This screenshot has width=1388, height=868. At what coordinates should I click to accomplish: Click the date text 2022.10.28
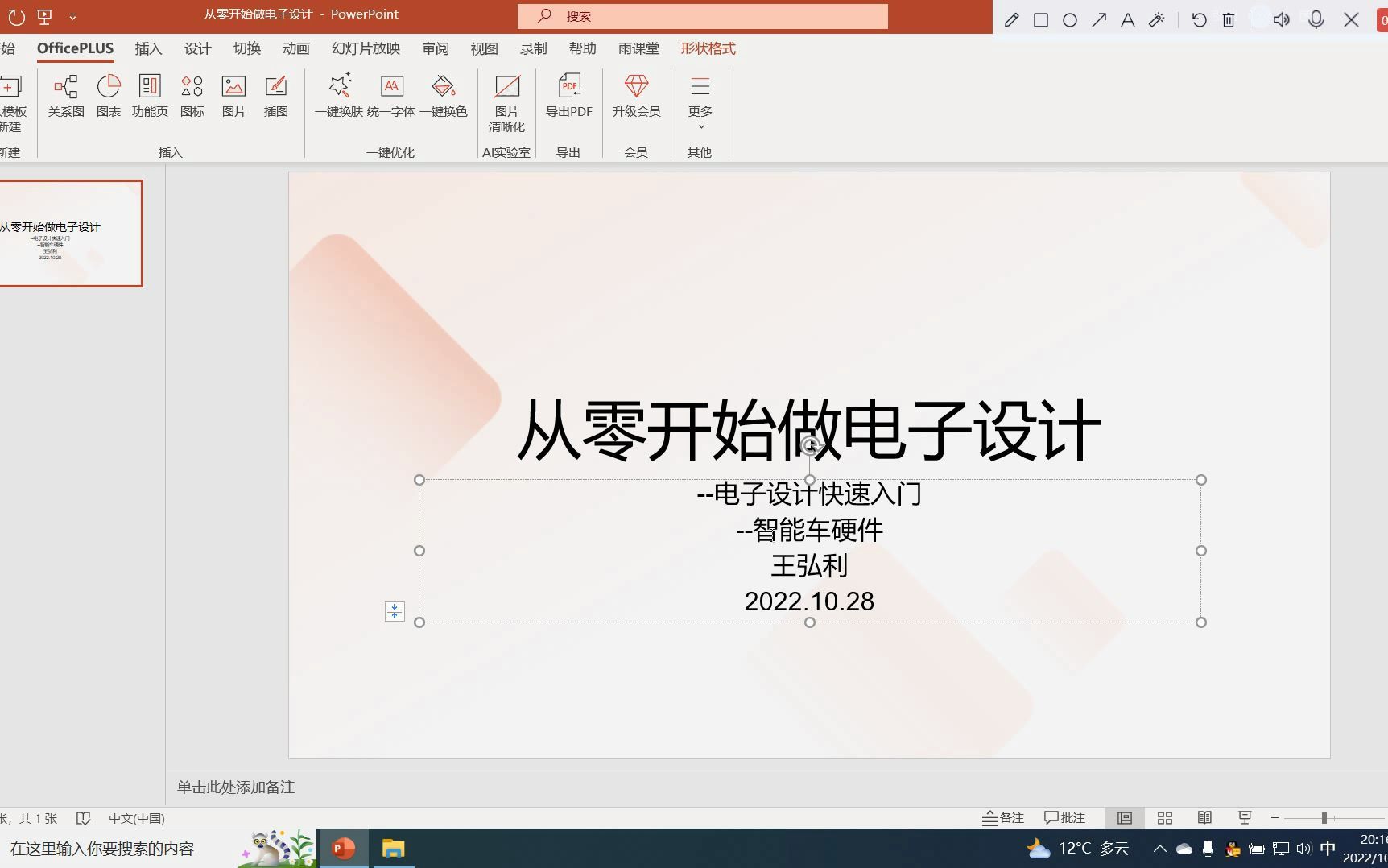coord(809,601)
